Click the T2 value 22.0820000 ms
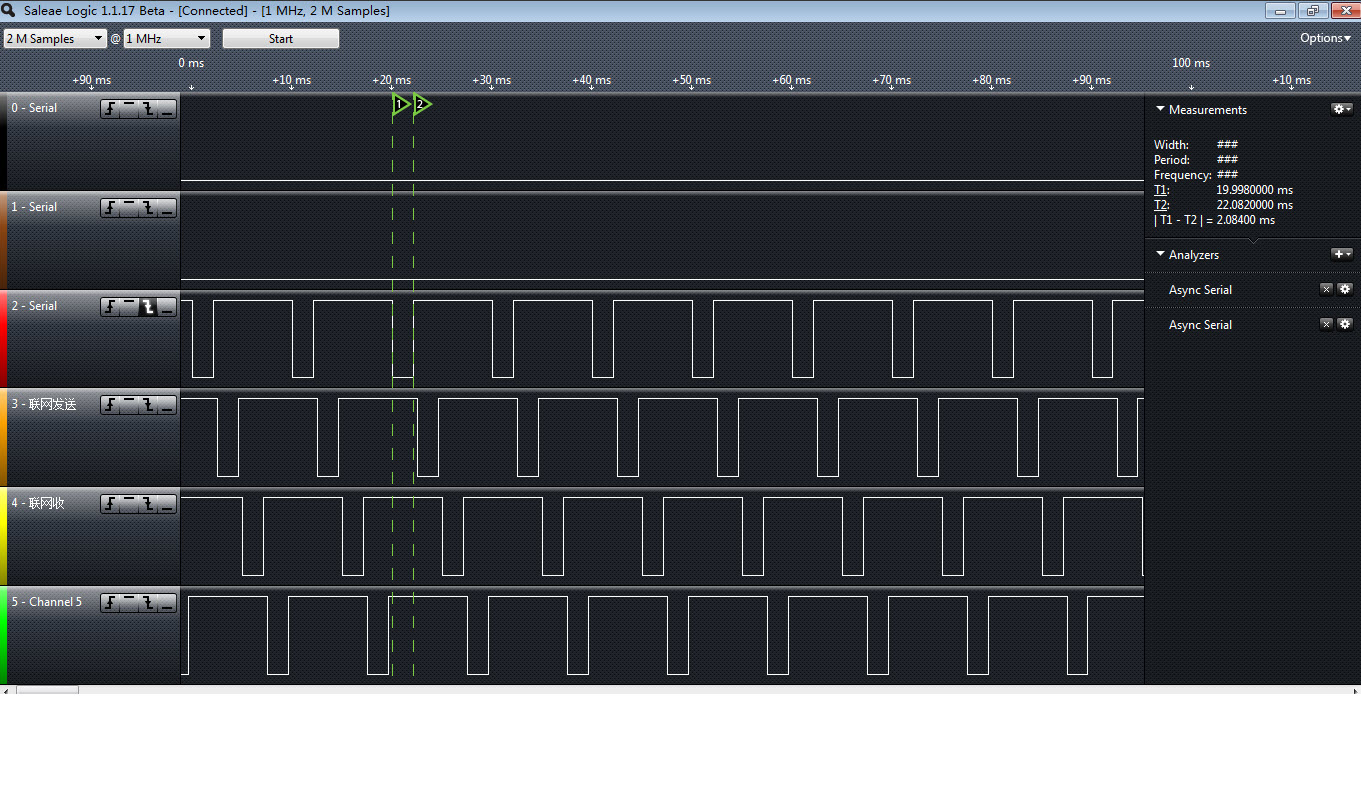 pos(1254,205)
